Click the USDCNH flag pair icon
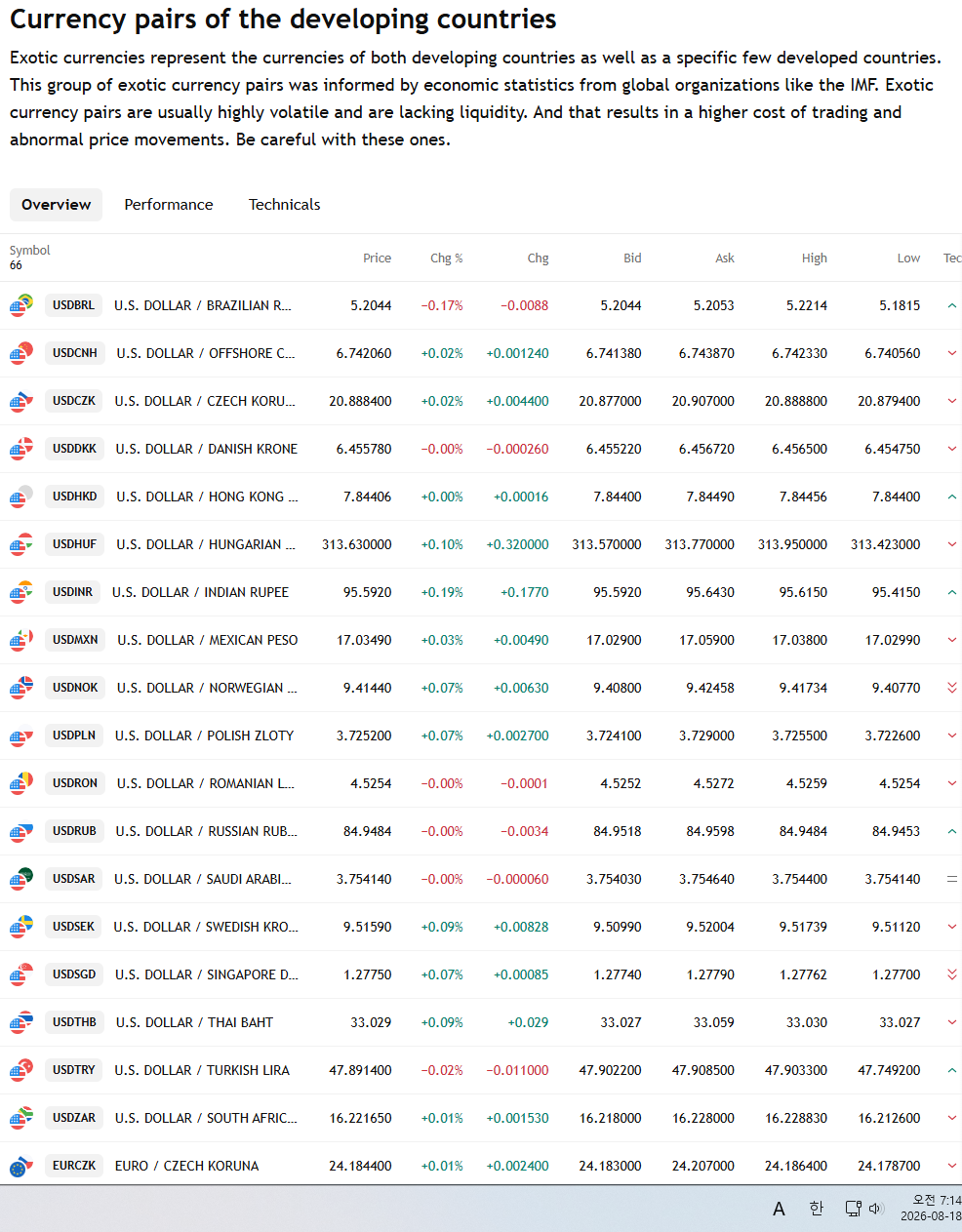 coord(21,353)
